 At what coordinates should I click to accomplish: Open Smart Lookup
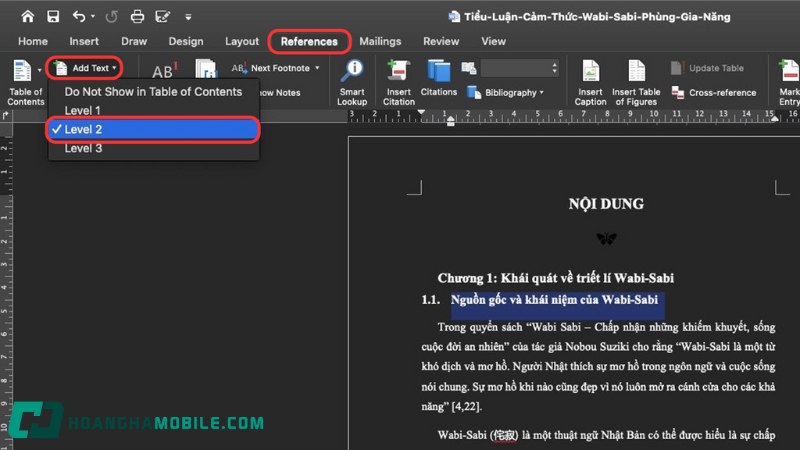click(x=352, y=82)
